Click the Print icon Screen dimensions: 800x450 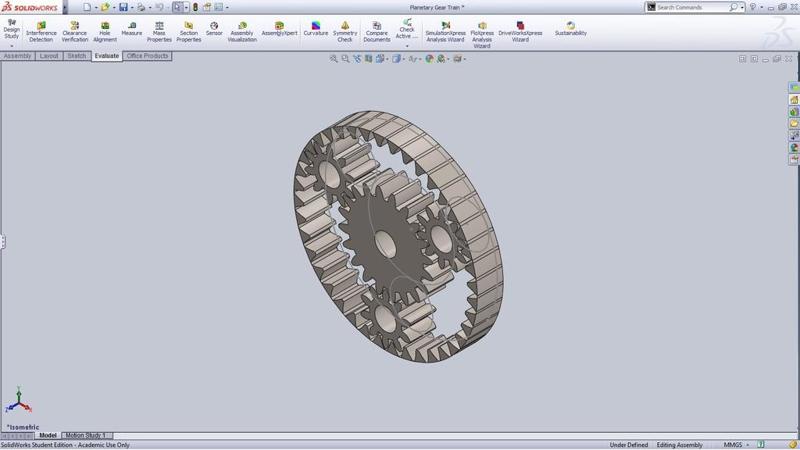(141, 7)
